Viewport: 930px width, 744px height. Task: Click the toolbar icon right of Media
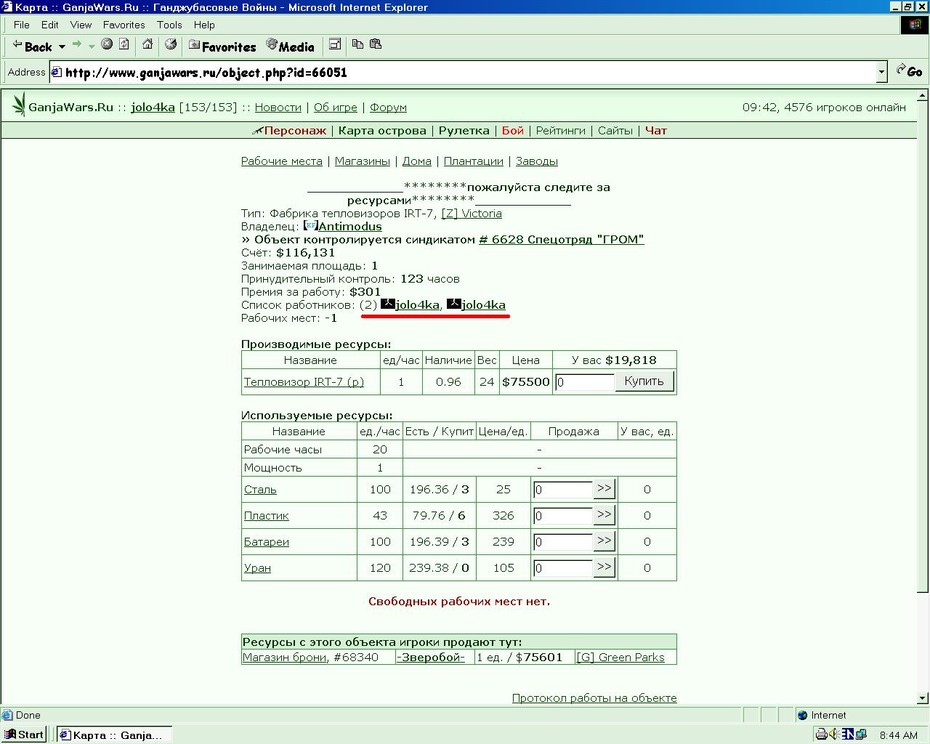pyautogui.click(x=335, y=44)
